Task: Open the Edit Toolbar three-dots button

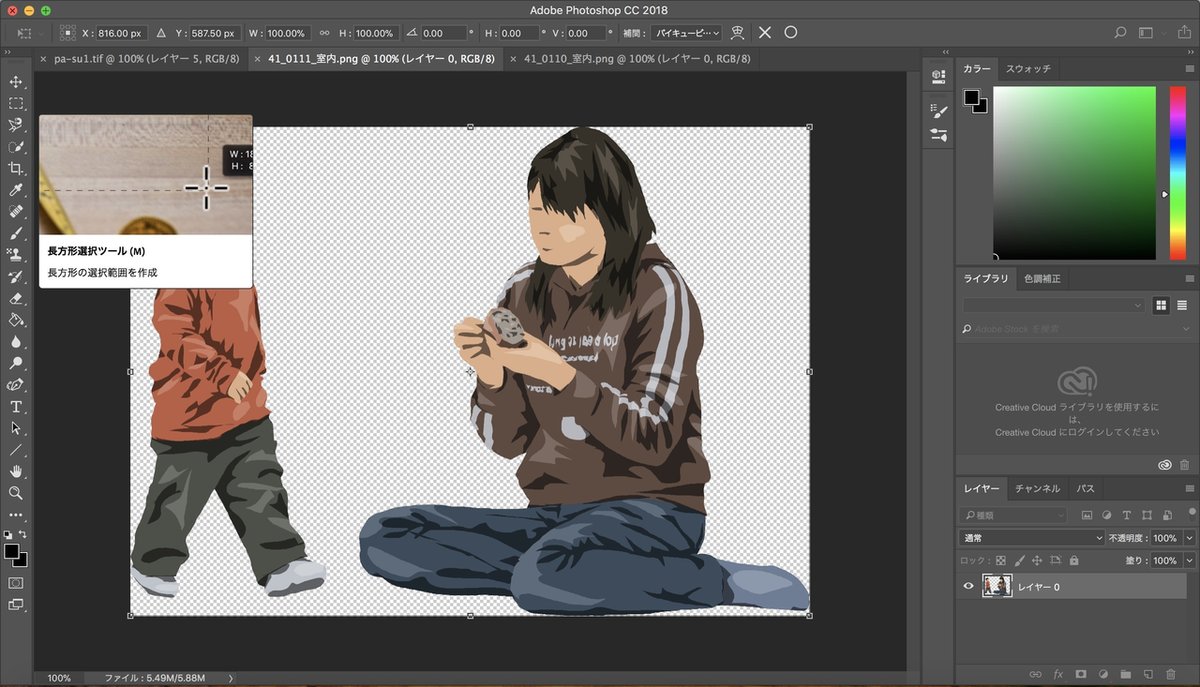Action: (16, 515)
